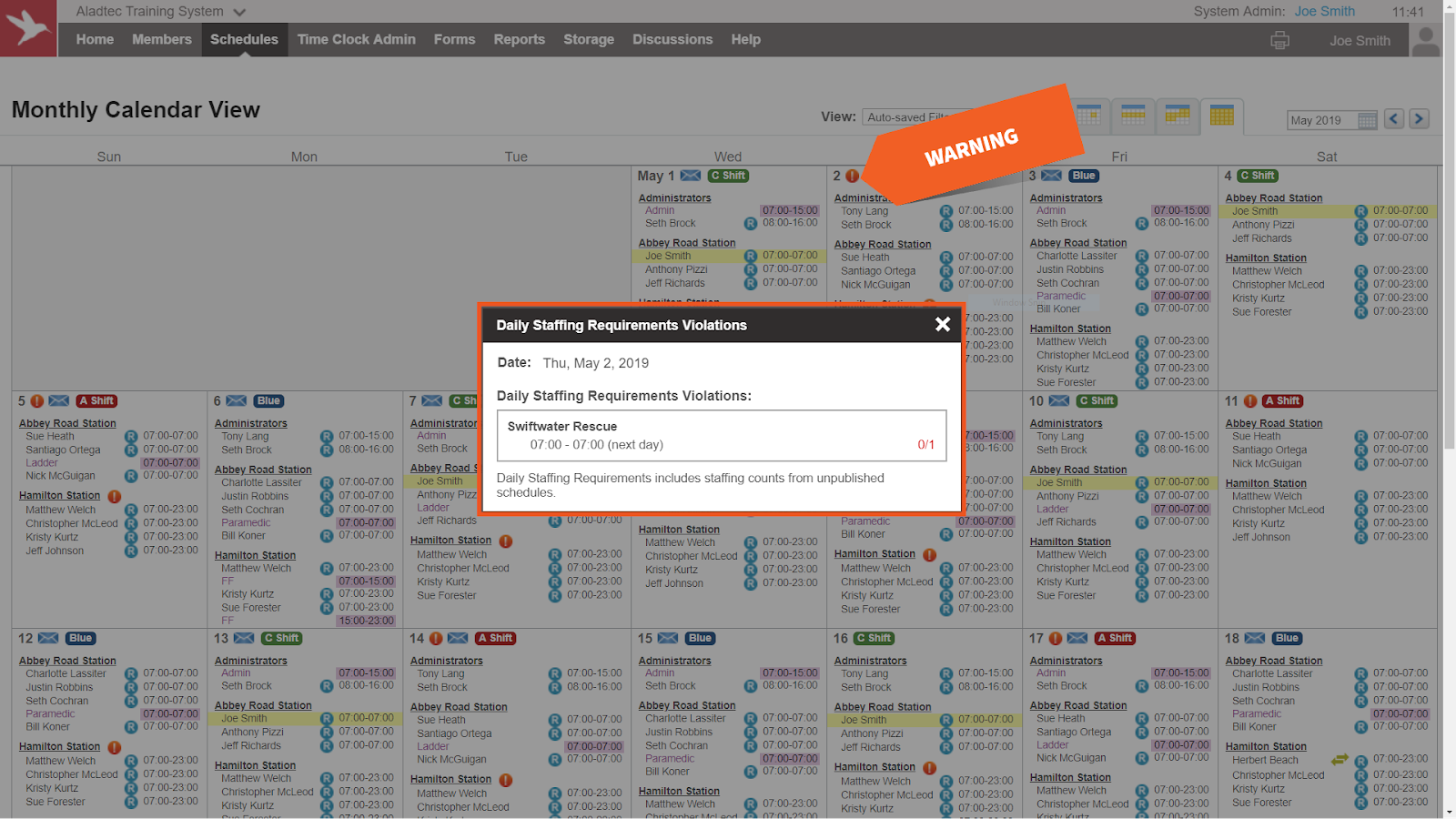The width and height of the screenshot is (1456, 819).
Task: Click the envelope icon on day 12
Action: click(x=49, y=639)
